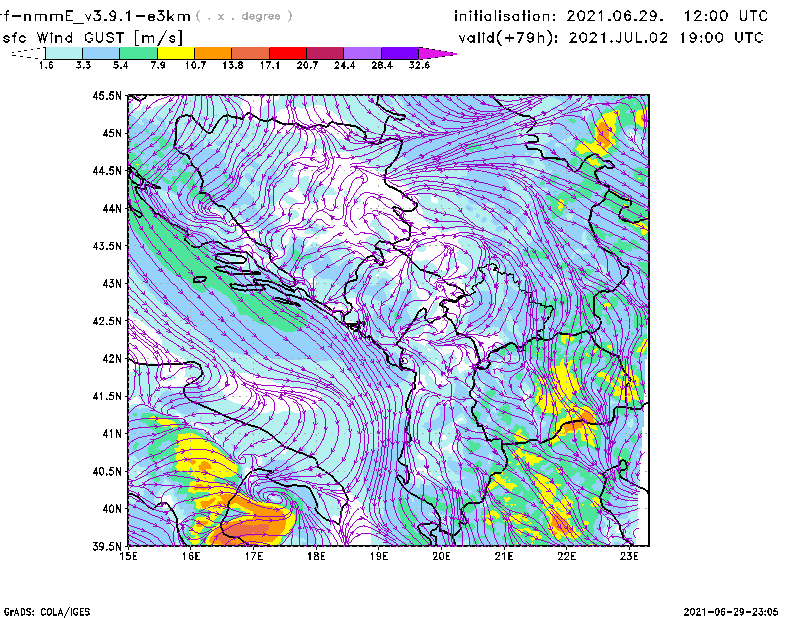Click the light blue legend swatch
Viewport: 800px width, 618px height.
[101, 53]
